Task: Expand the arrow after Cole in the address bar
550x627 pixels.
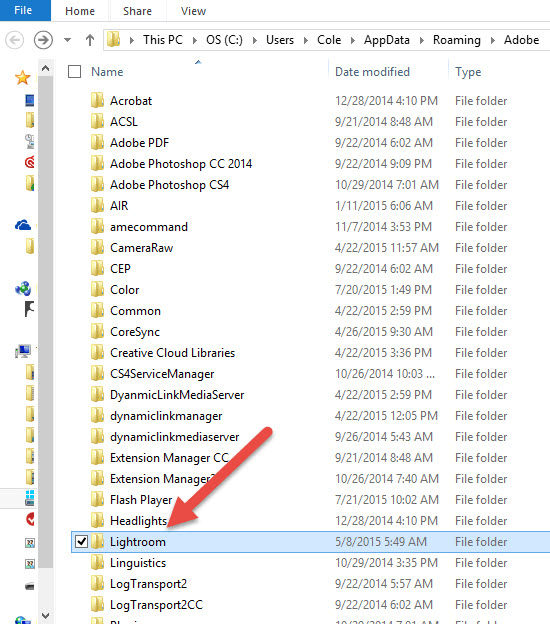Action: point(353,40)
